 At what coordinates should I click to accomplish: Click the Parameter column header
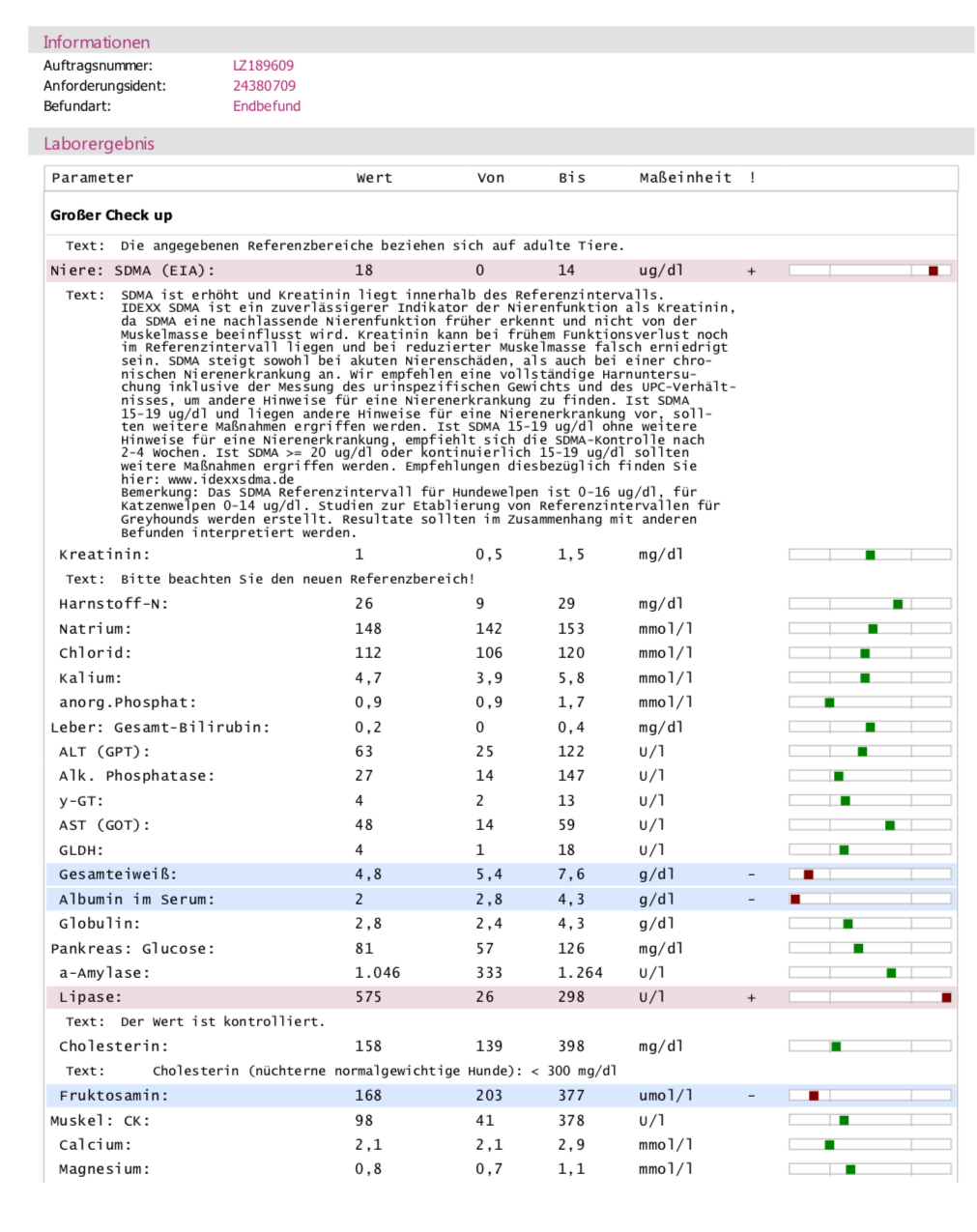(x=93, y=178)
